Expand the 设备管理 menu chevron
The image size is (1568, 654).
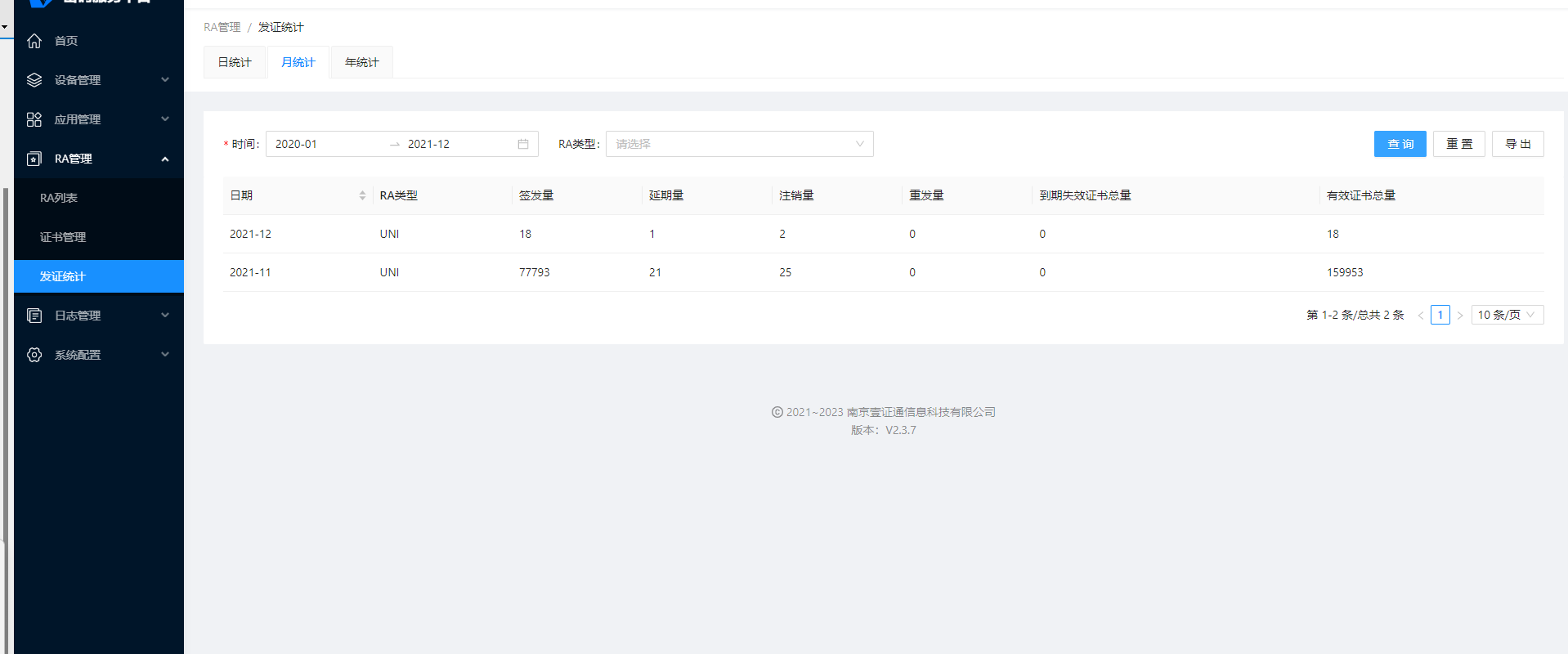click(165, 80)
